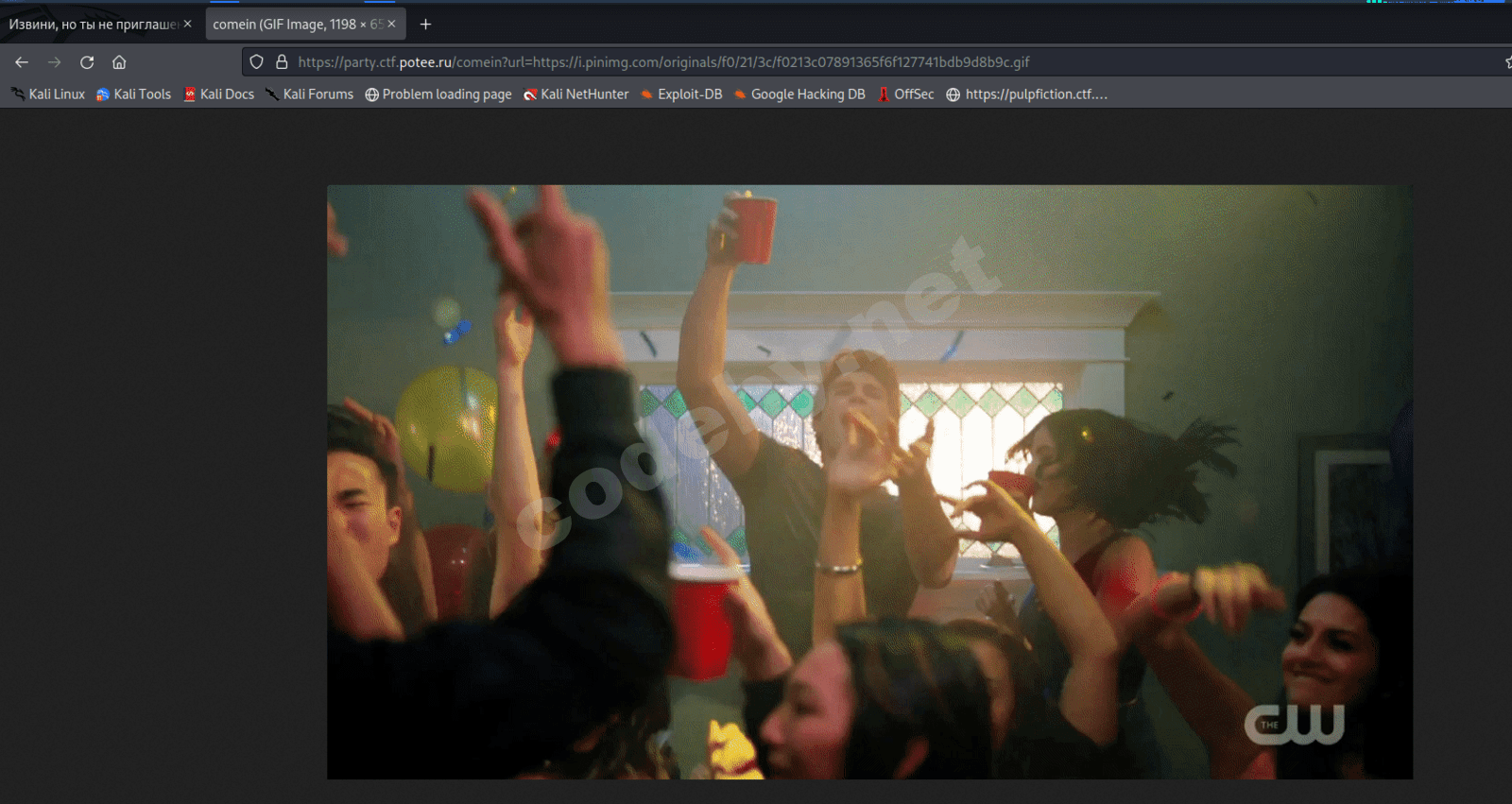
Task: Go forward to the next page
Action: coord(55,62)
